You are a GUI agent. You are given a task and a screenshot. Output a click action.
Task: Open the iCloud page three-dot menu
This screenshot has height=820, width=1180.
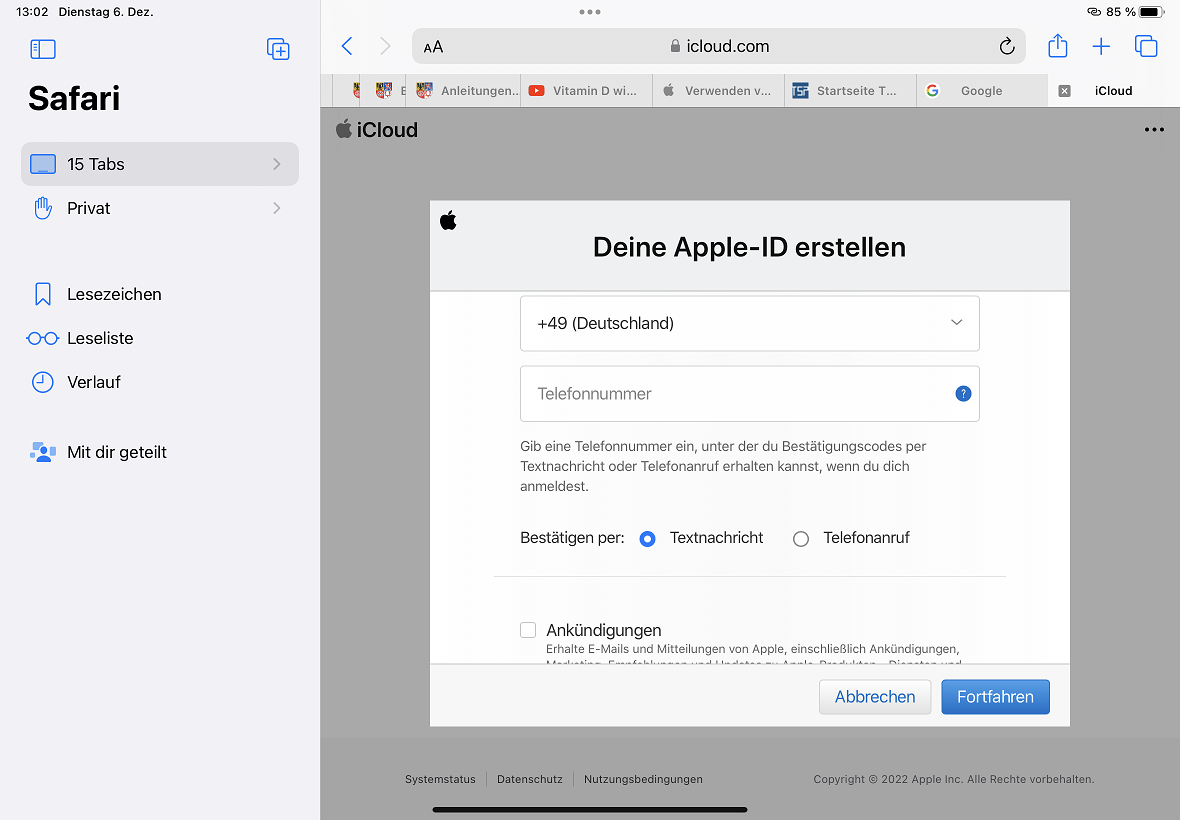(1154, 129)
